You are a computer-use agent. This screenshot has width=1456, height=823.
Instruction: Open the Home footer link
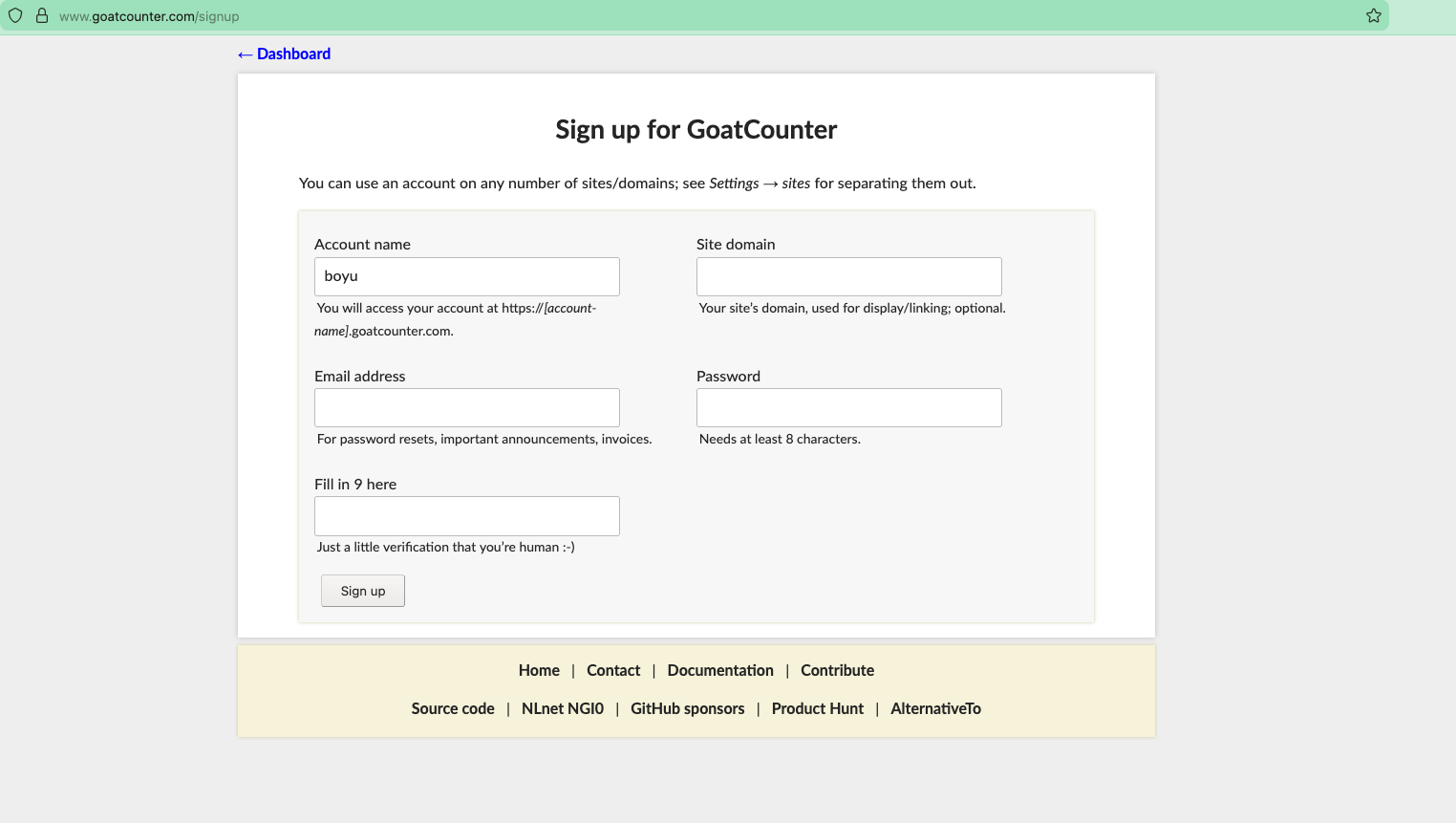coord(539,671)
